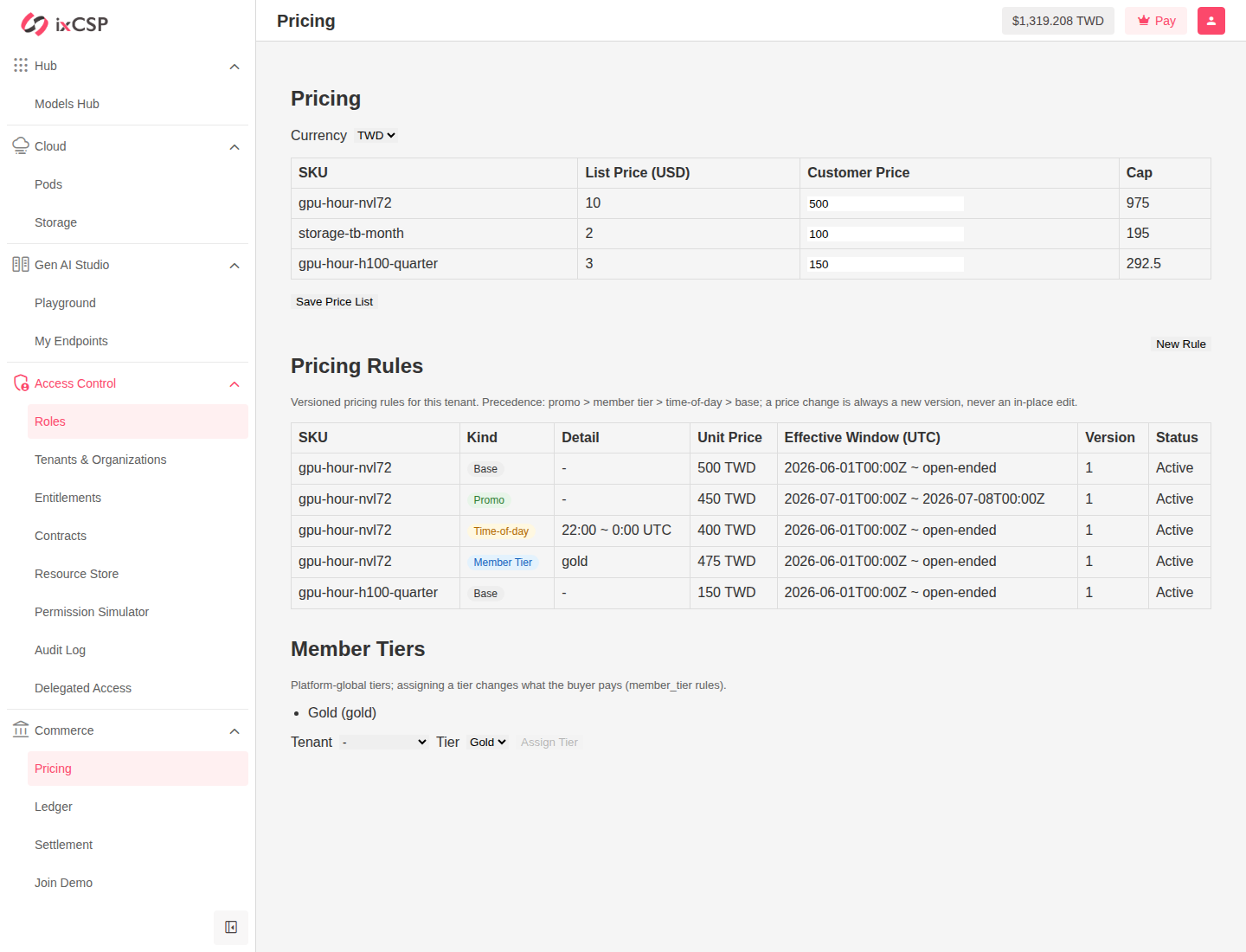Click the Pay button
Viewport: 1246px width, 952px height.
pos(1156,21)
